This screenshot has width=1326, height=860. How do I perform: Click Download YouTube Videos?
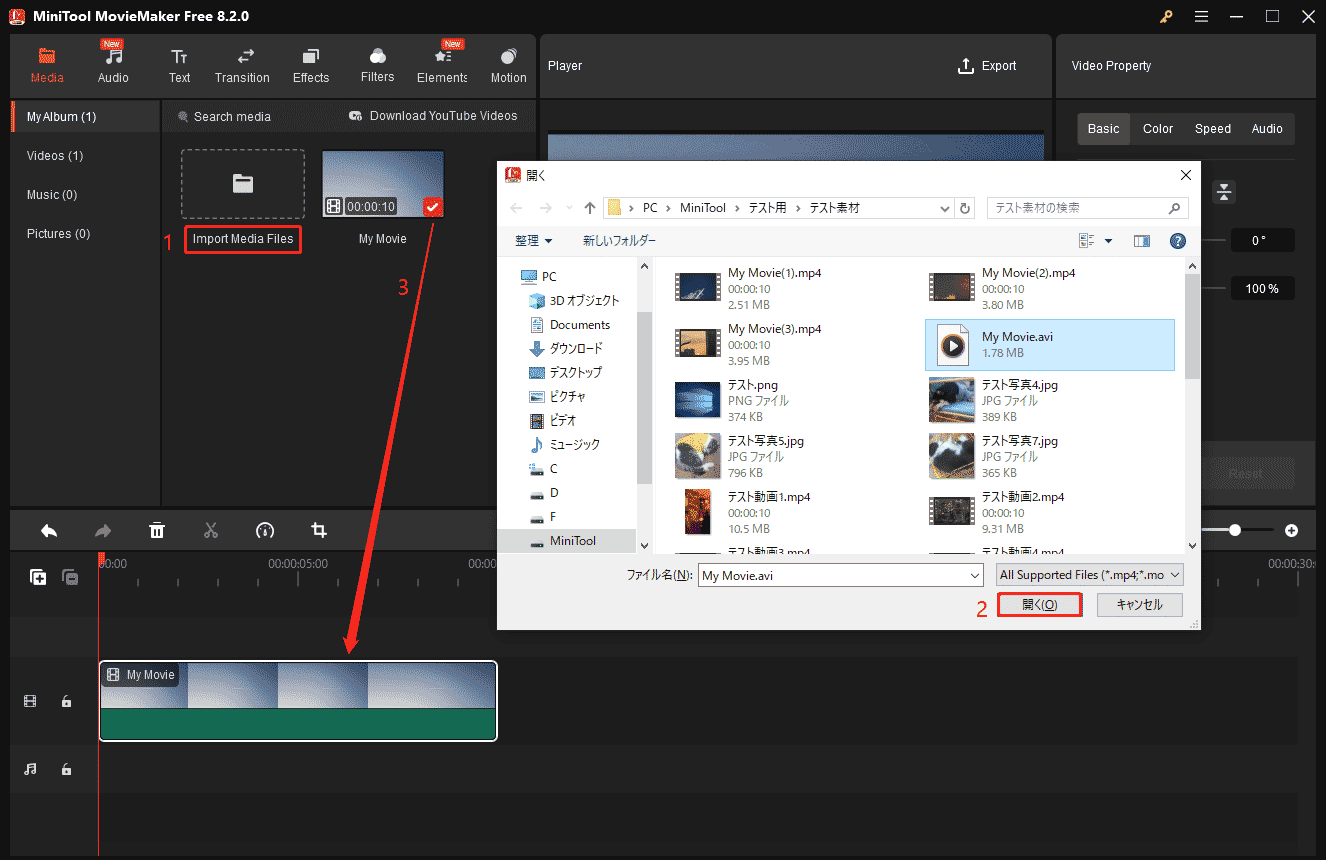[433, 116]
